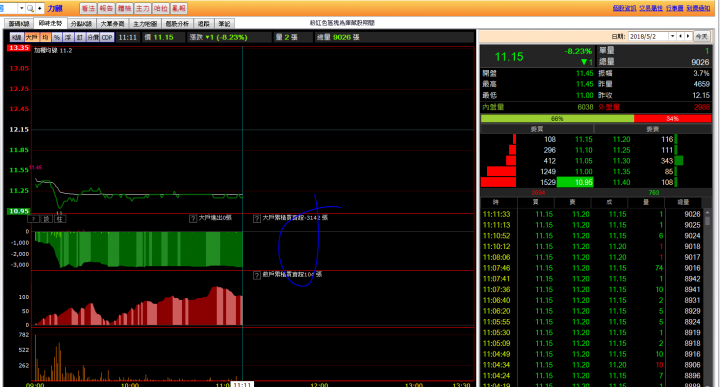Click the tick row at 11:11:33
Image resolution: width=720 pixels, height=387 pixels.
(x=591, y=214)
